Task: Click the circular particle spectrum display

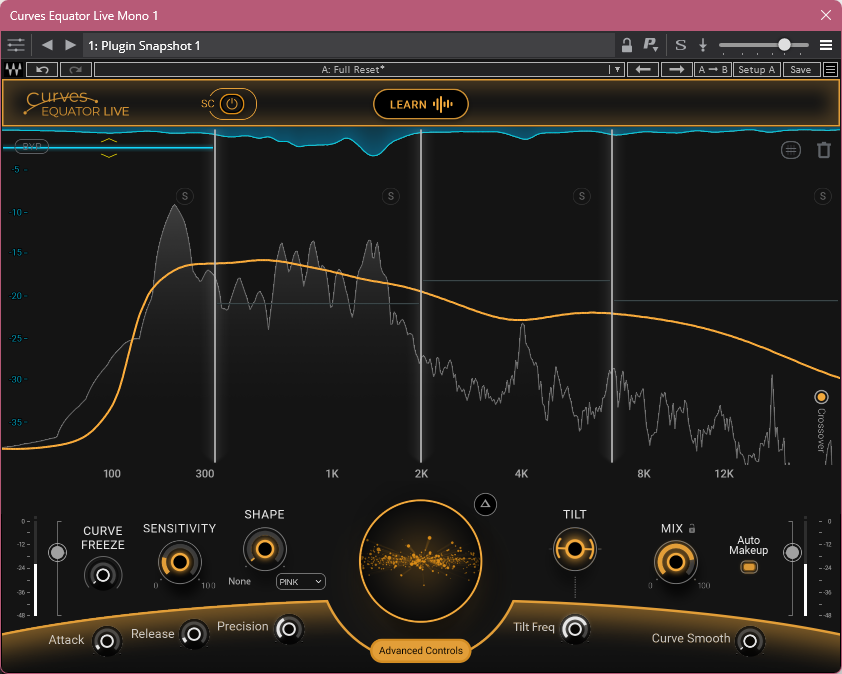Action: click(x=421, y=561)
